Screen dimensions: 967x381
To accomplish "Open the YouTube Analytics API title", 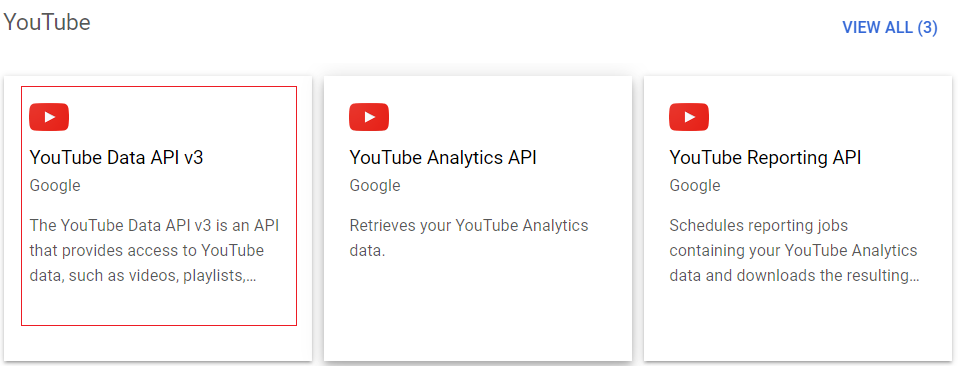I will click(x=443, y=158).
